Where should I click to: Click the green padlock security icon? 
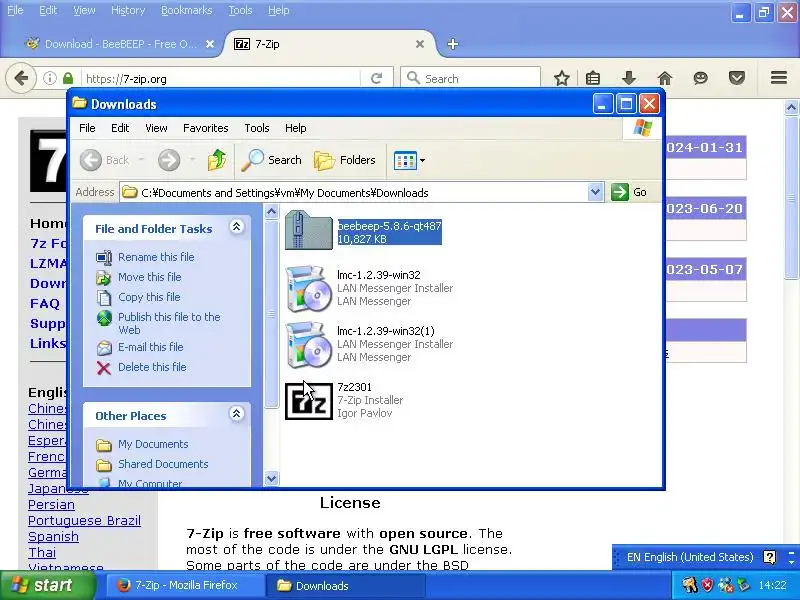(68, 79)
